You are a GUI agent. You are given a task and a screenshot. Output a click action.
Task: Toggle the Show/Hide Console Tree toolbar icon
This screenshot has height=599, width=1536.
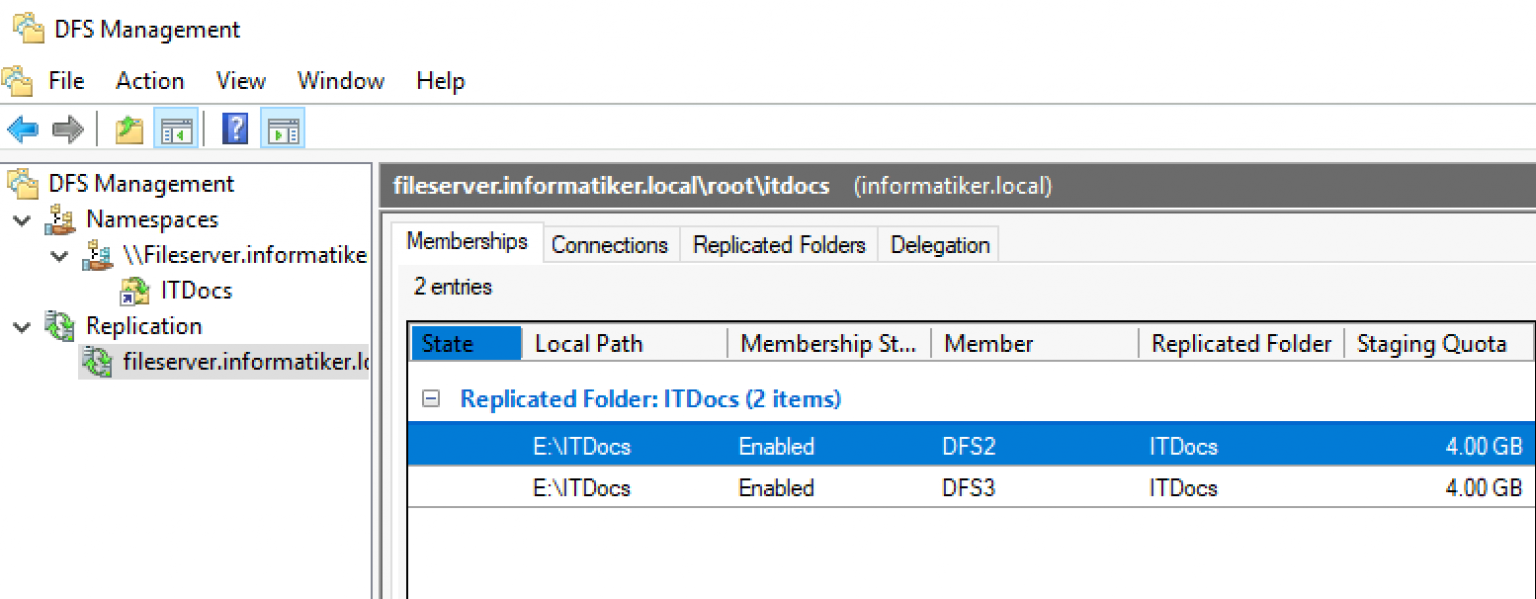click(176, 128)
